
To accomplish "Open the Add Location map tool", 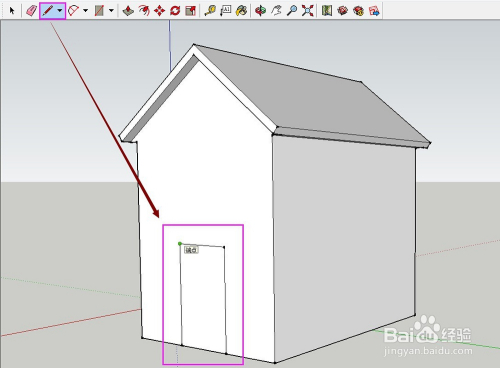I will click(x=327, y=11).
